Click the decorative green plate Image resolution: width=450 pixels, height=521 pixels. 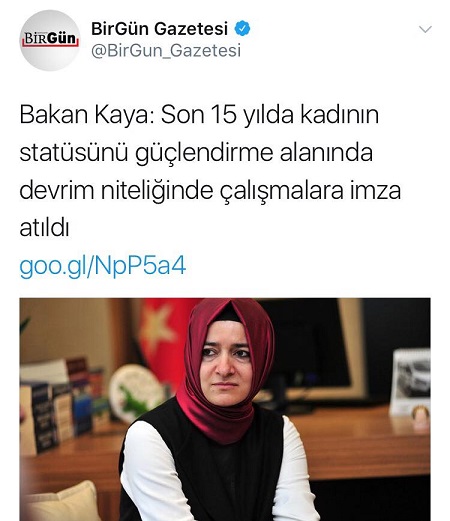[x=137, y=392]
